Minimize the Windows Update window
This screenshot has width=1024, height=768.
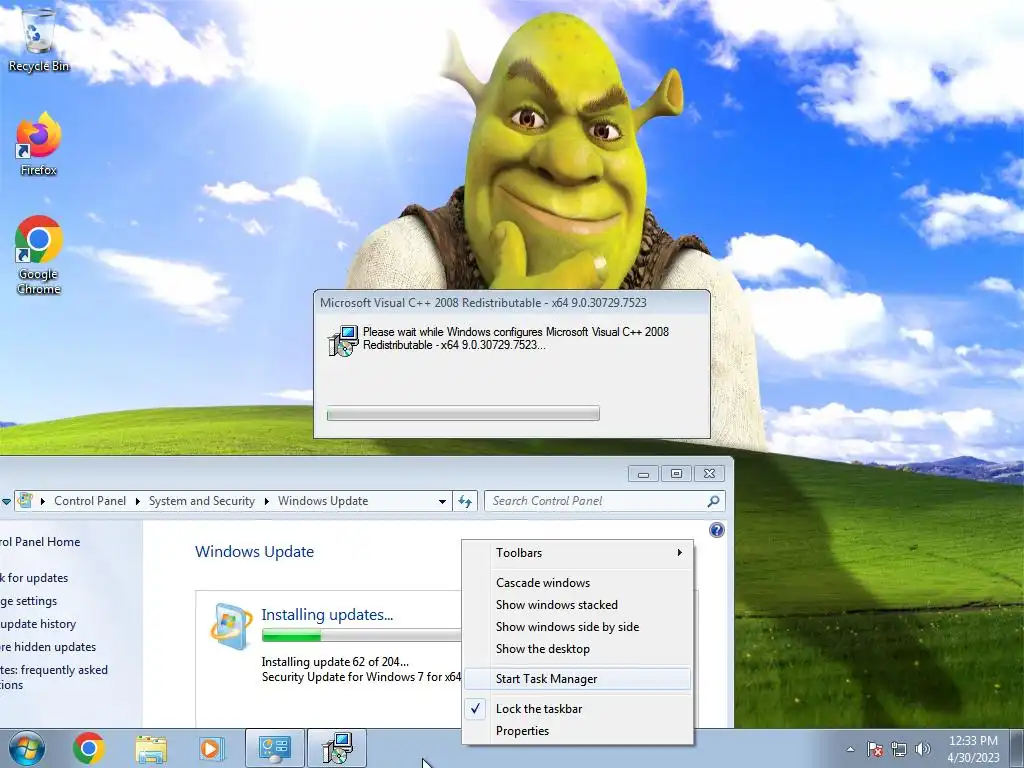[x=643, y=473]
